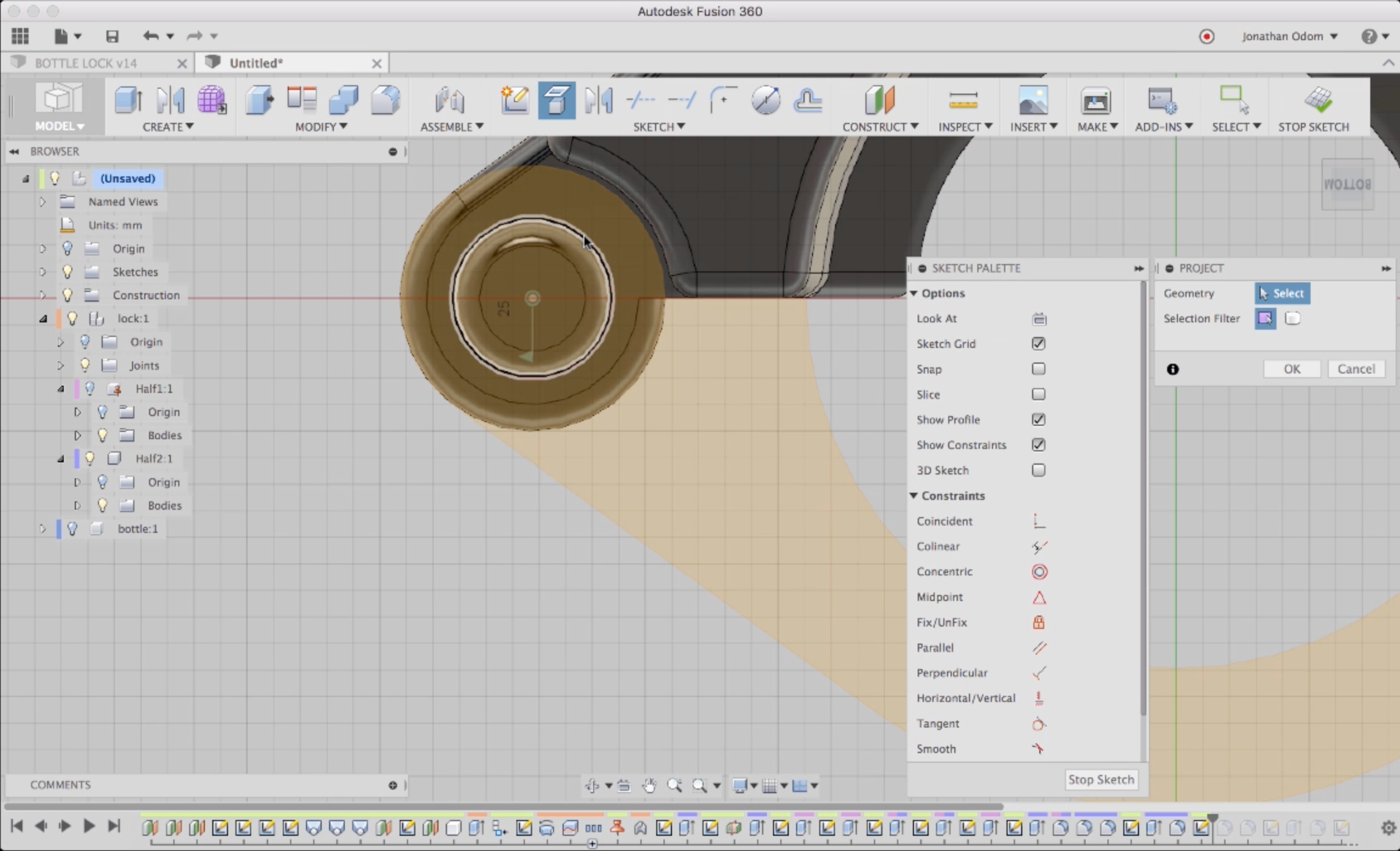
Task: Select the Midpoint constraint icon
Action: pos(1039,597)
